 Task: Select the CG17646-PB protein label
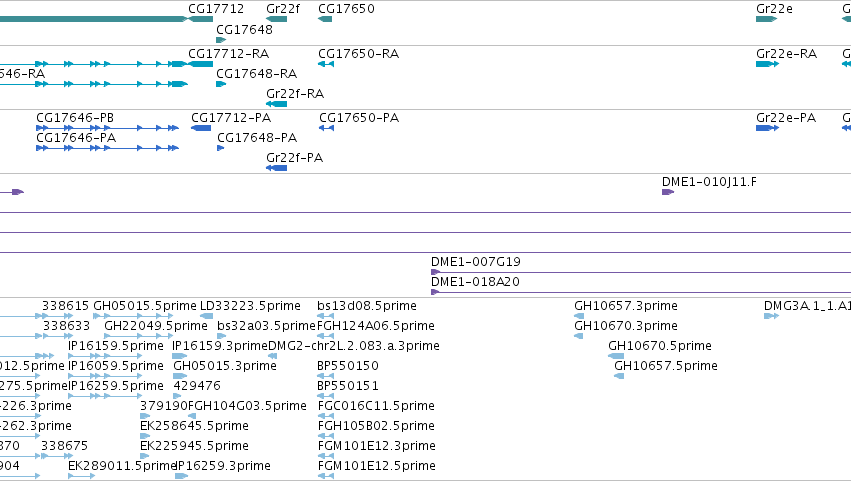(75, 118)
